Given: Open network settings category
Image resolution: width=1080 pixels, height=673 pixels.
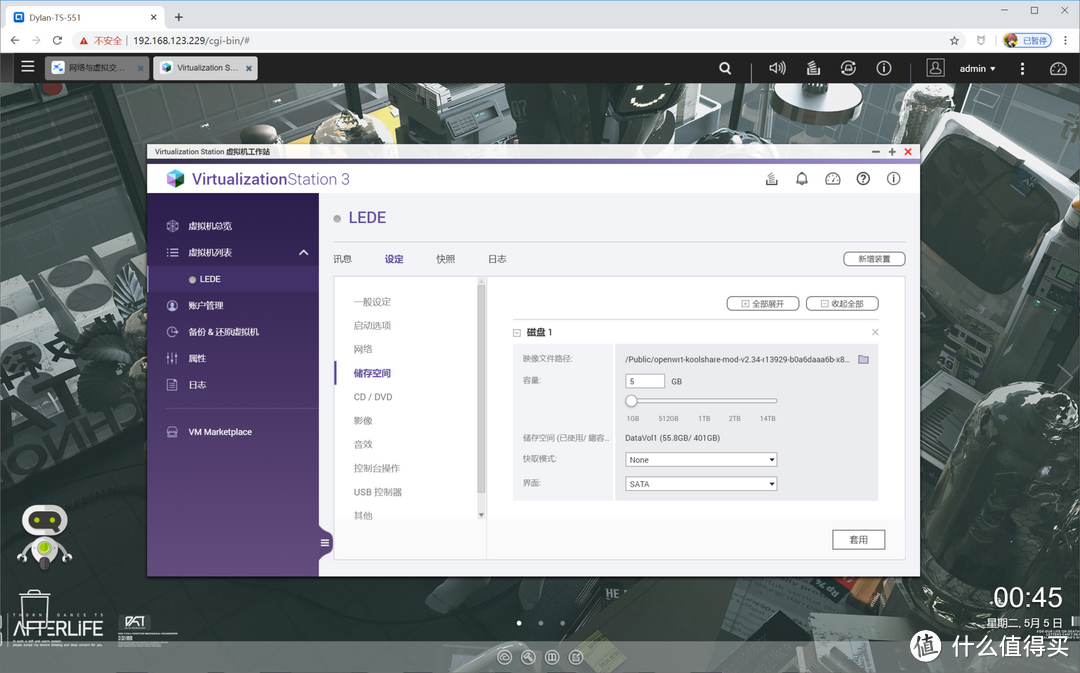Looking at the screenshot, I should (363, 349).
